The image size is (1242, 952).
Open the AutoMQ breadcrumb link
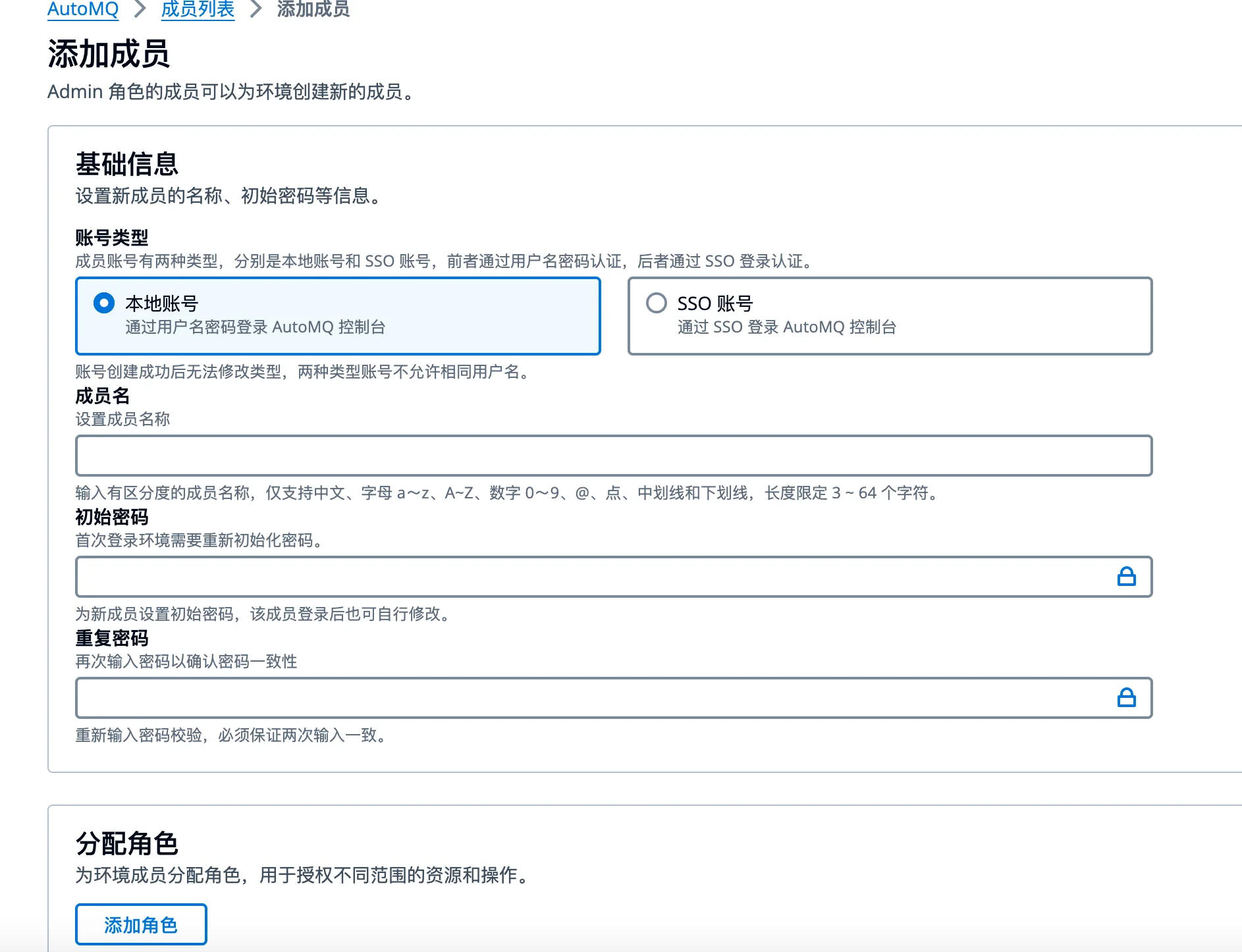82,9
